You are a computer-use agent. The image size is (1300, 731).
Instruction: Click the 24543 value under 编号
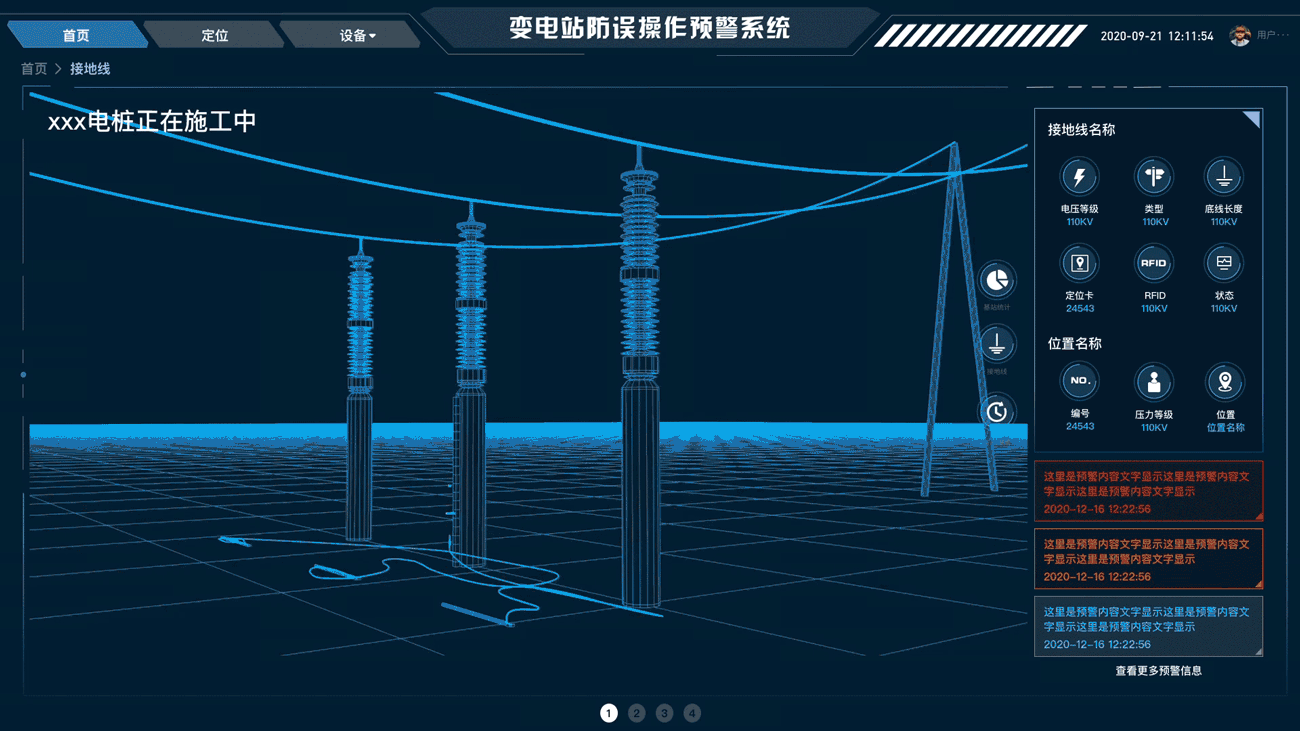click(x=1079, y=427)
